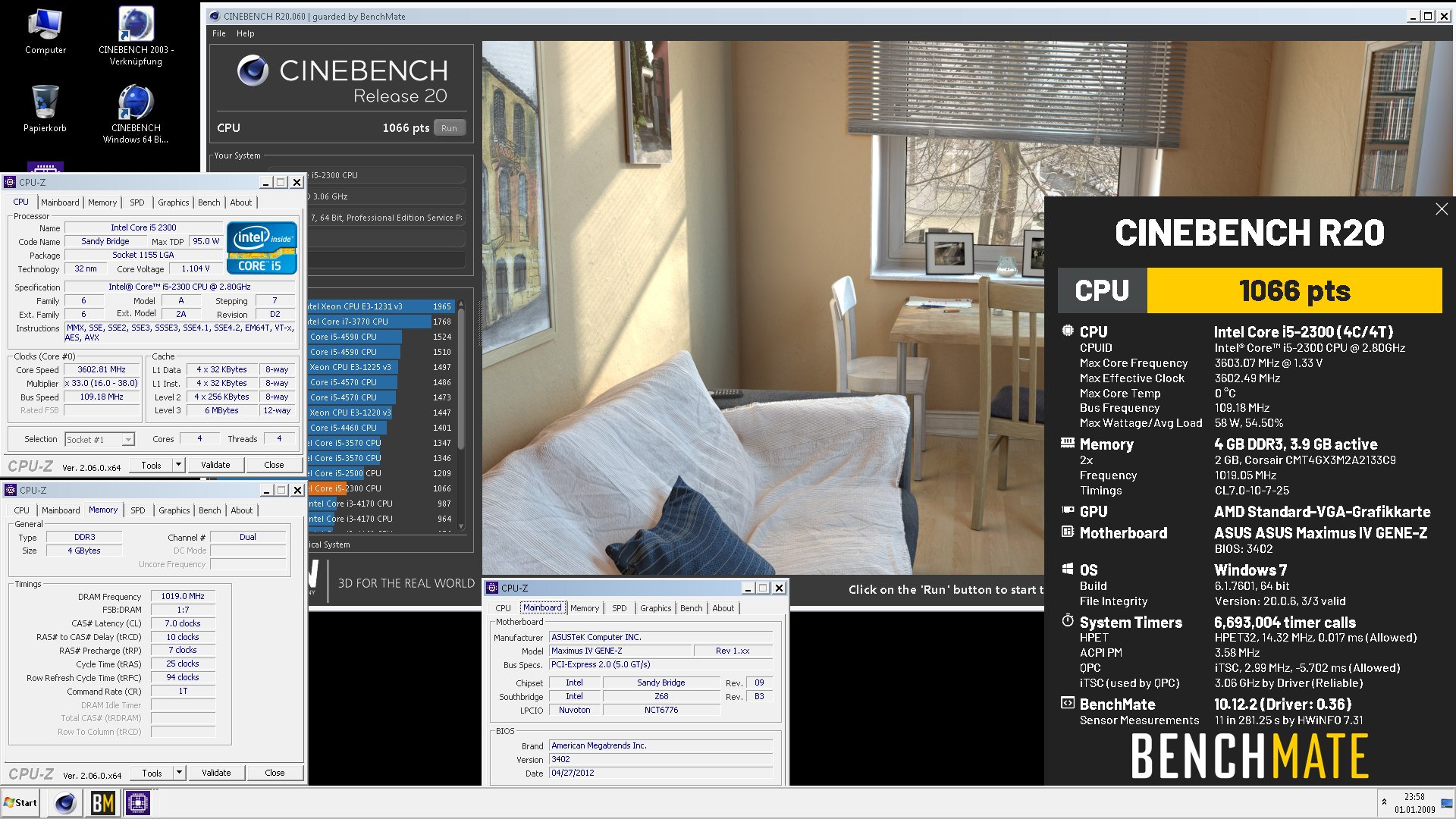Click the yellow 1066 pts score banner
The image size is (1456, 819).
tap(1294, 290)
